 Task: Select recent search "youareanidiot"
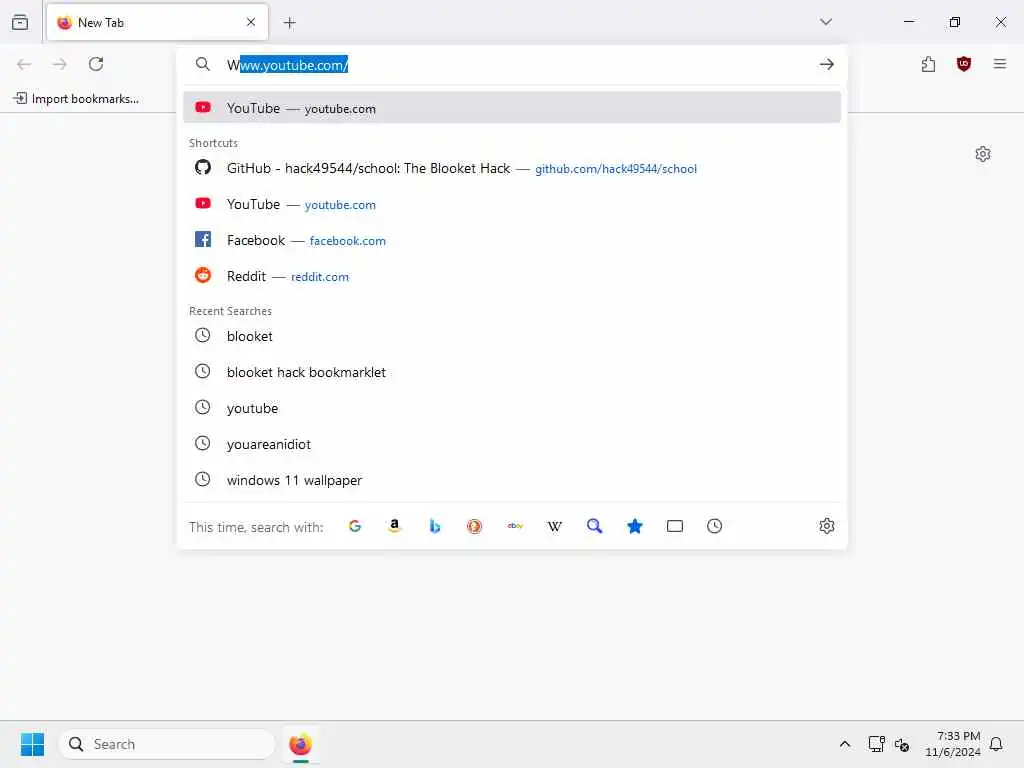pos(512,444)
